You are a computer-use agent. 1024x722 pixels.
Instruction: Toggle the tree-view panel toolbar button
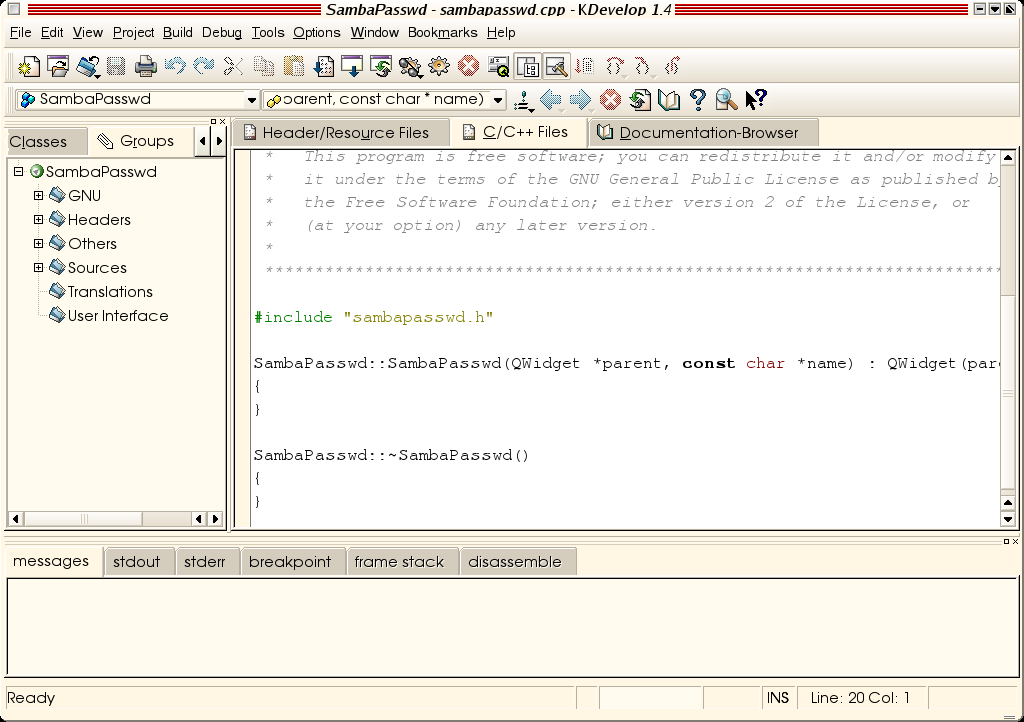[x=528, y=66]
